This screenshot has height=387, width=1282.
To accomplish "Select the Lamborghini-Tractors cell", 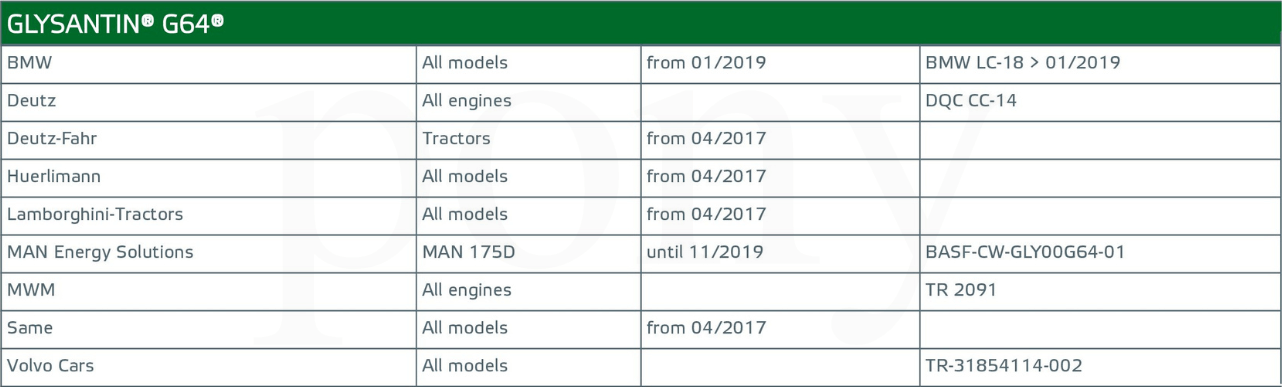I will click(208, 215).
